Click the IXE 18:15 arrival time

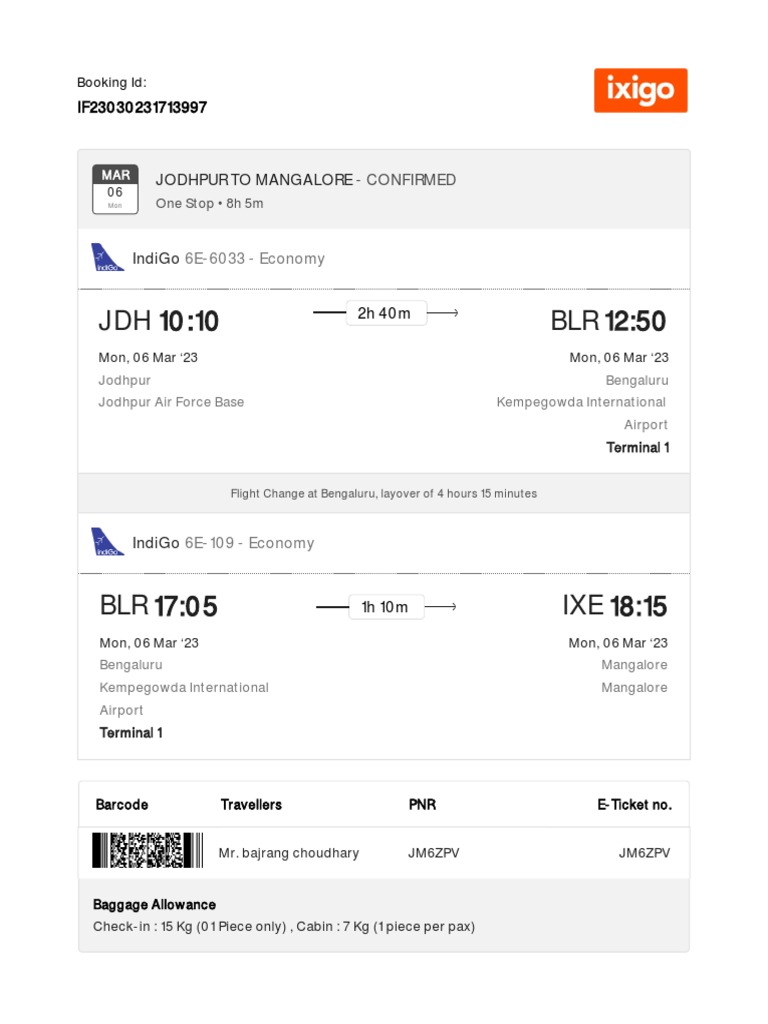[614, 606]
